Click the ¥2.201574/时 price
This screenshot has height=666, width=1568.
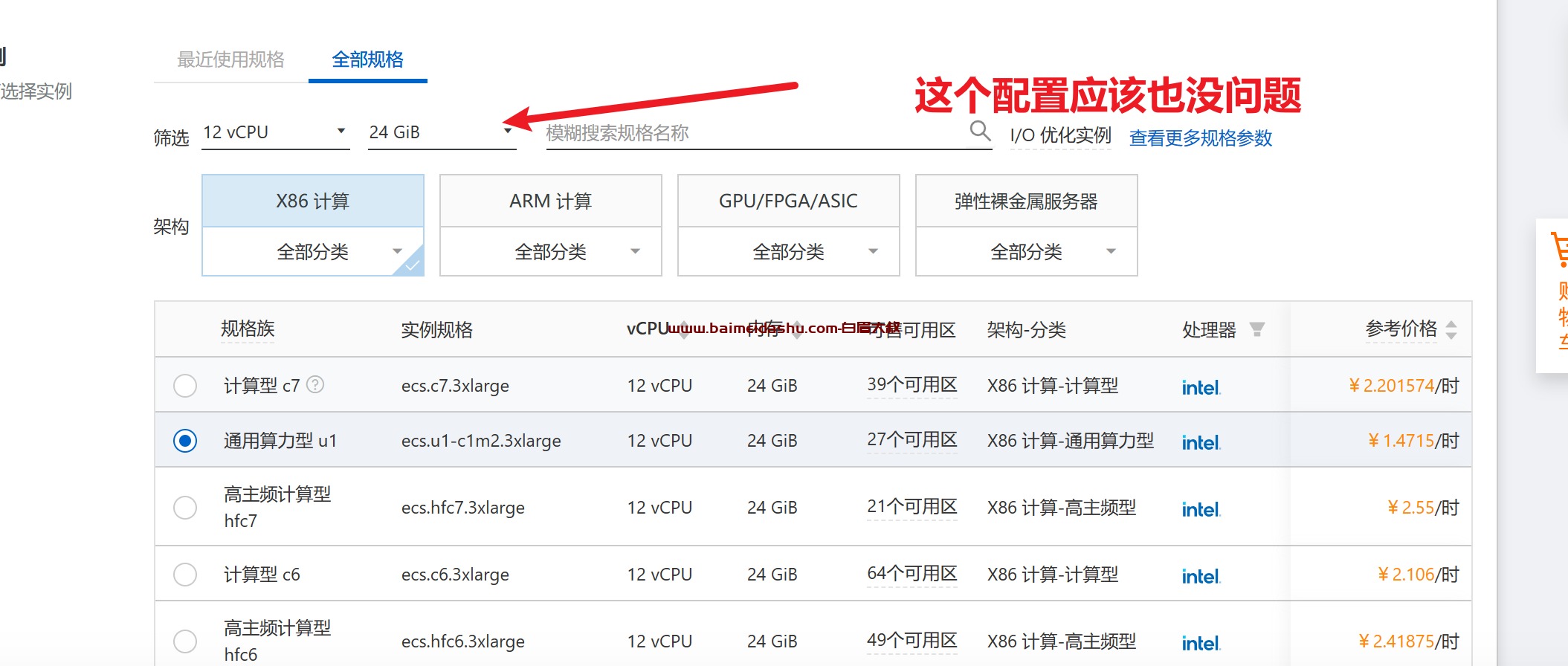click(x=1404, y=386)
